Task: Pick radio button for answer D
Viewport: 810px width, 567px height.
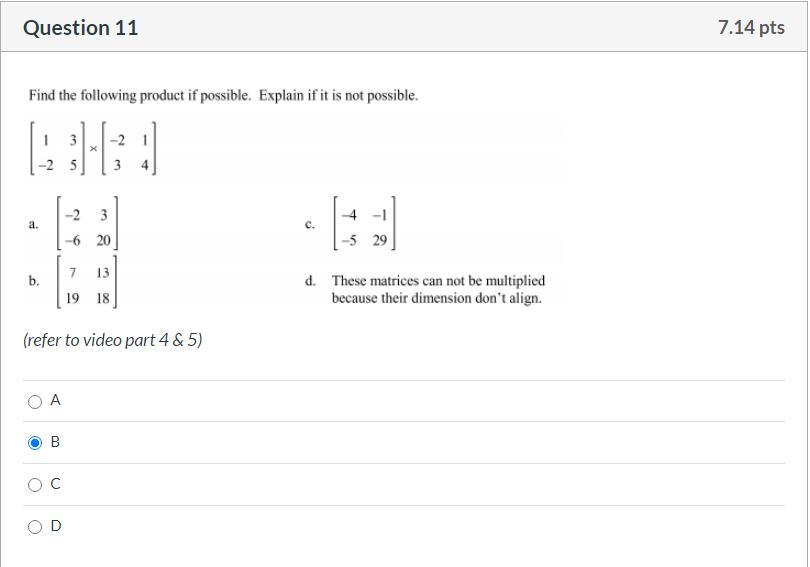Action: [35, 527]
